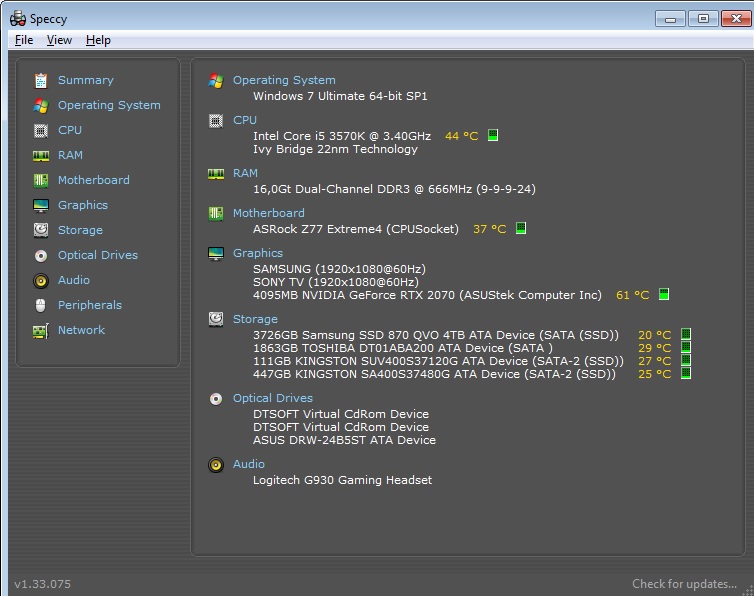Click the temperature indicator for TOSHIBA DT01ABA200
Image resolution: width=754 pixels, height=596 pixels.
pyautogui.click(x=686, y=347)
